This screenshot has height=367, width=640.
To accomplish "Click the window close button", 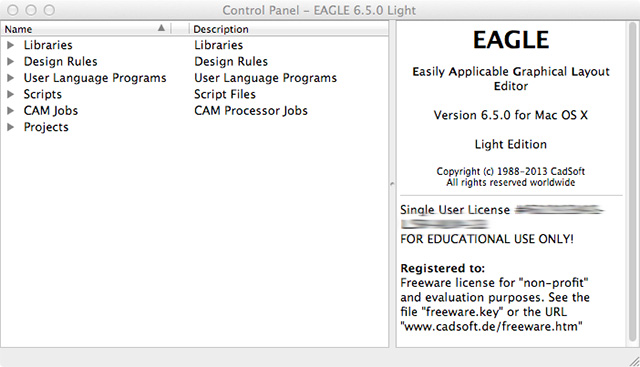I will 13,10.
